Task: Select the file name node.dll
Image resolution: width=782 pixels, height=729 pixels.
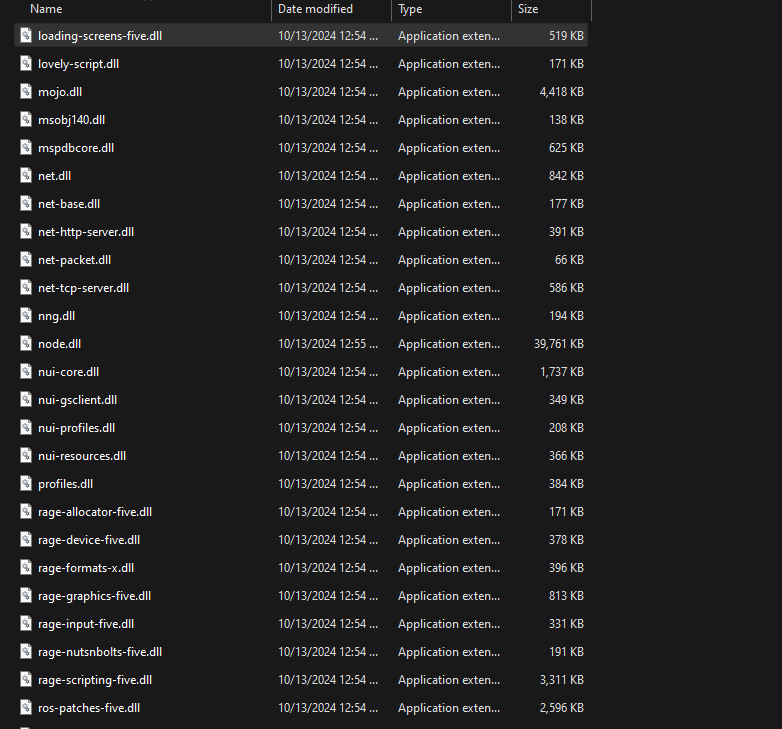Action: point(59,344)
